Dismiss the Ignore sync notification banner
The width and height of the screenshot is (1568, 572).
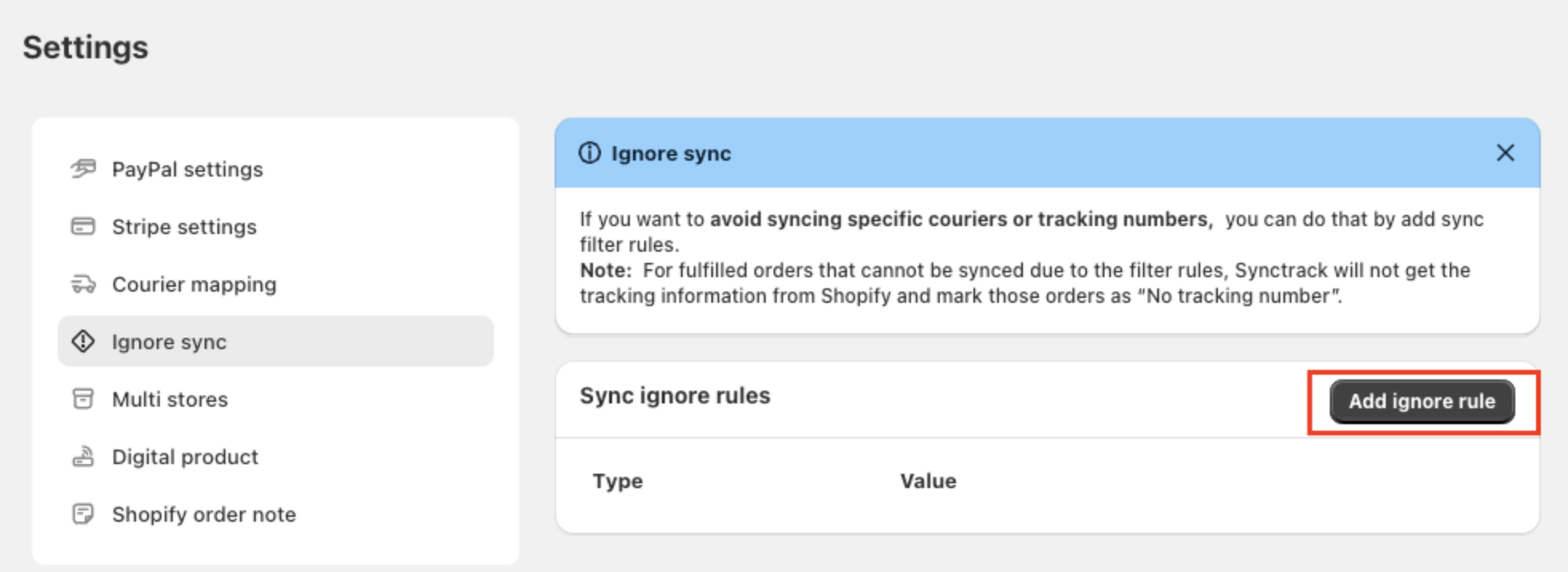[1506, 152]
